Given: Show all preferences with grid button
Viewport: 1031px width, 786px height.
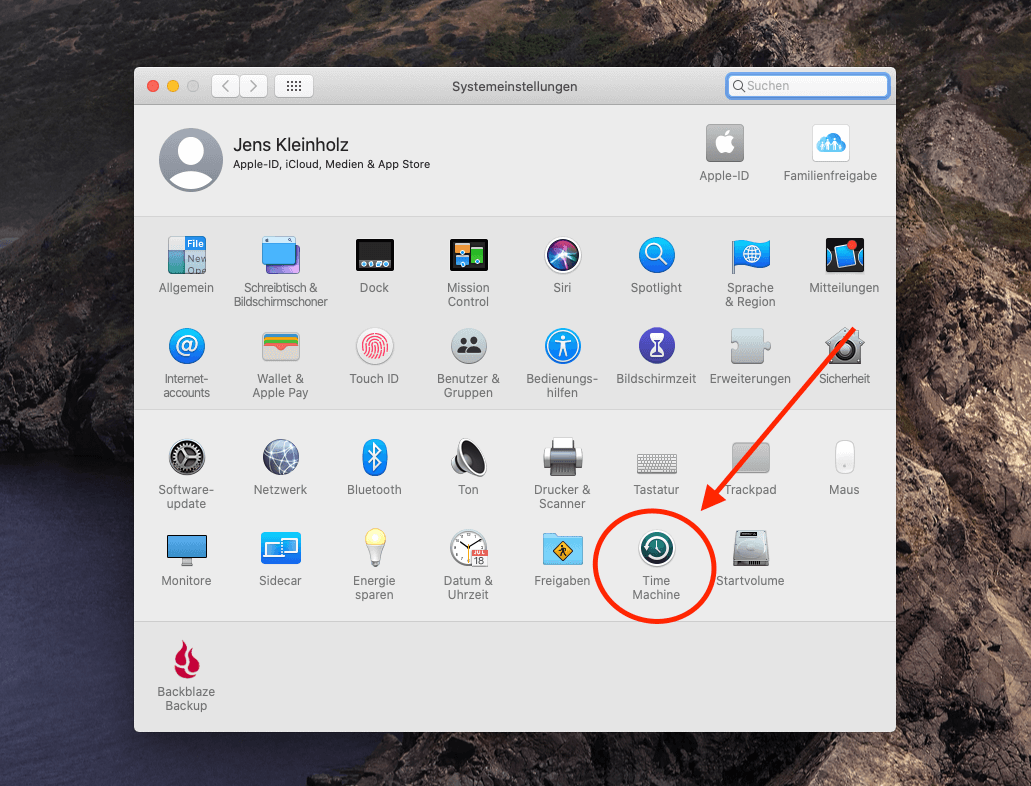Looking at the screenshot, I should click(294, 86).
